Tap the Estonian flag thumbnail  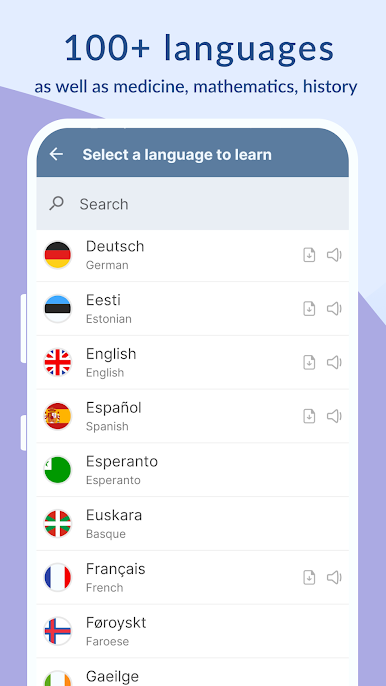pyautogui.click(x=57, y=308)
